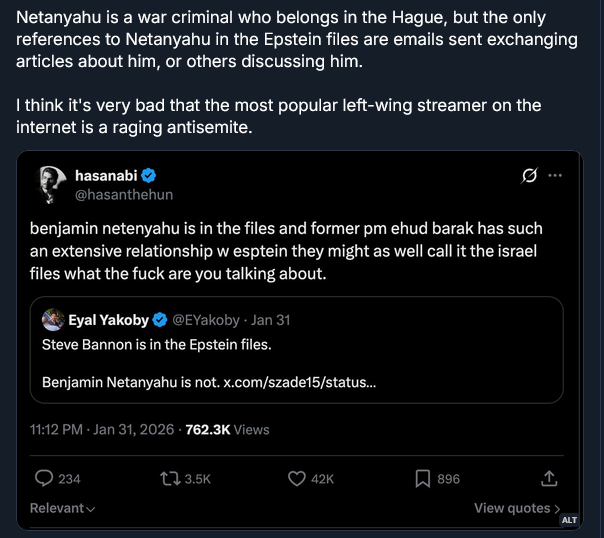Click the reply comment bubble icon
604x538 pixels.
[x=45, y=479]
